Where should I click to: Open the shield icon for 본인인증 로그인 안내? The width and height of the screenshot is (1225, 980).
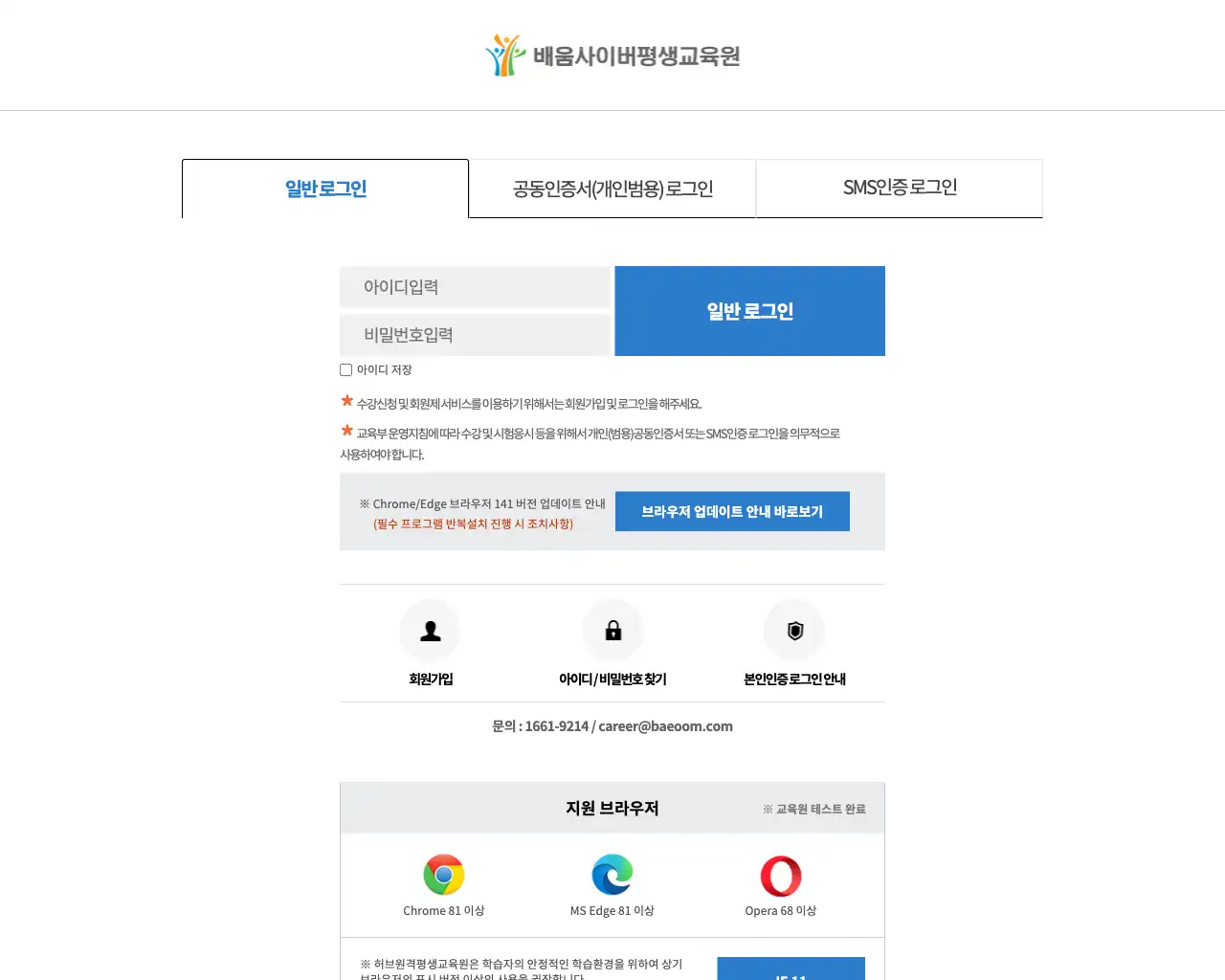tap(794, 631)
